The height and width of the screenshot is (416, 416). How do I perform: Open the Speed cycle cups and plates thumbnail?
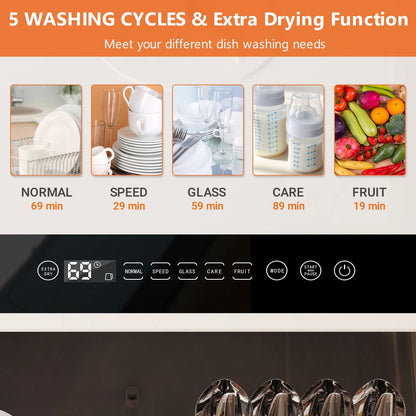tap(127, 130)
